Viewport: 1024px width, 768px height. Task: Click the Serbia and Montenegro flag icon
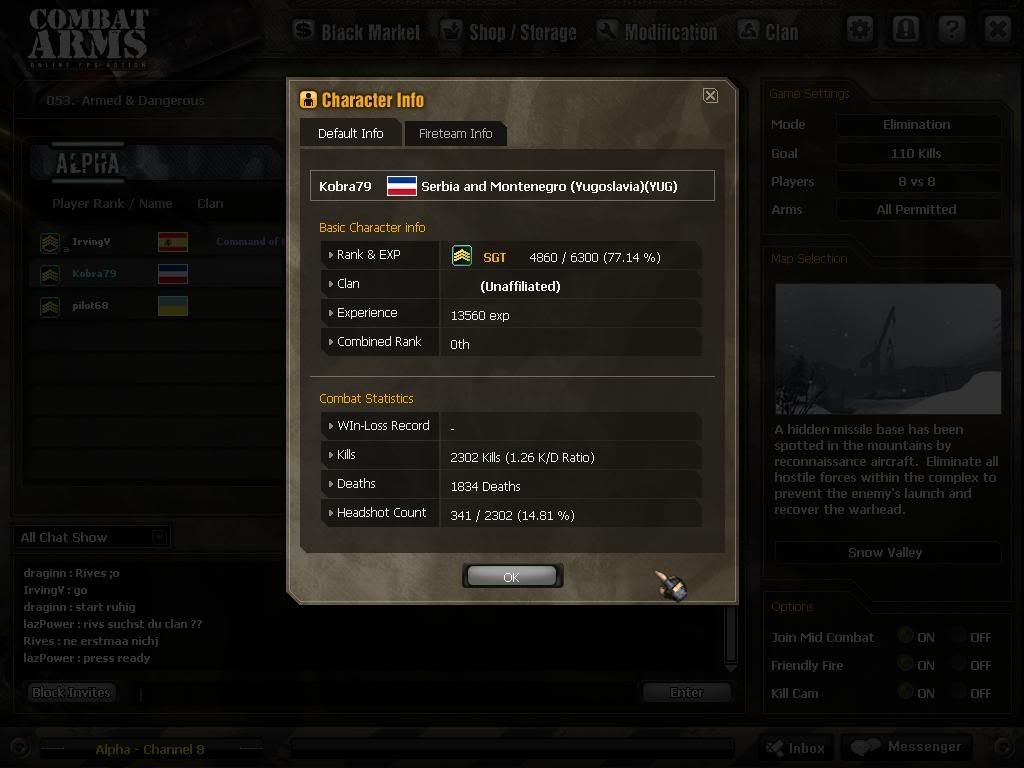(x=402, y=186)
